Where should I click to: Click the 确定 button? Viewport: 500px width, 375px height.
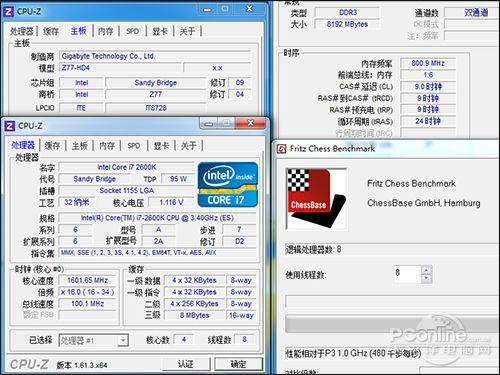pyautogui.click(x=238, y=364)
